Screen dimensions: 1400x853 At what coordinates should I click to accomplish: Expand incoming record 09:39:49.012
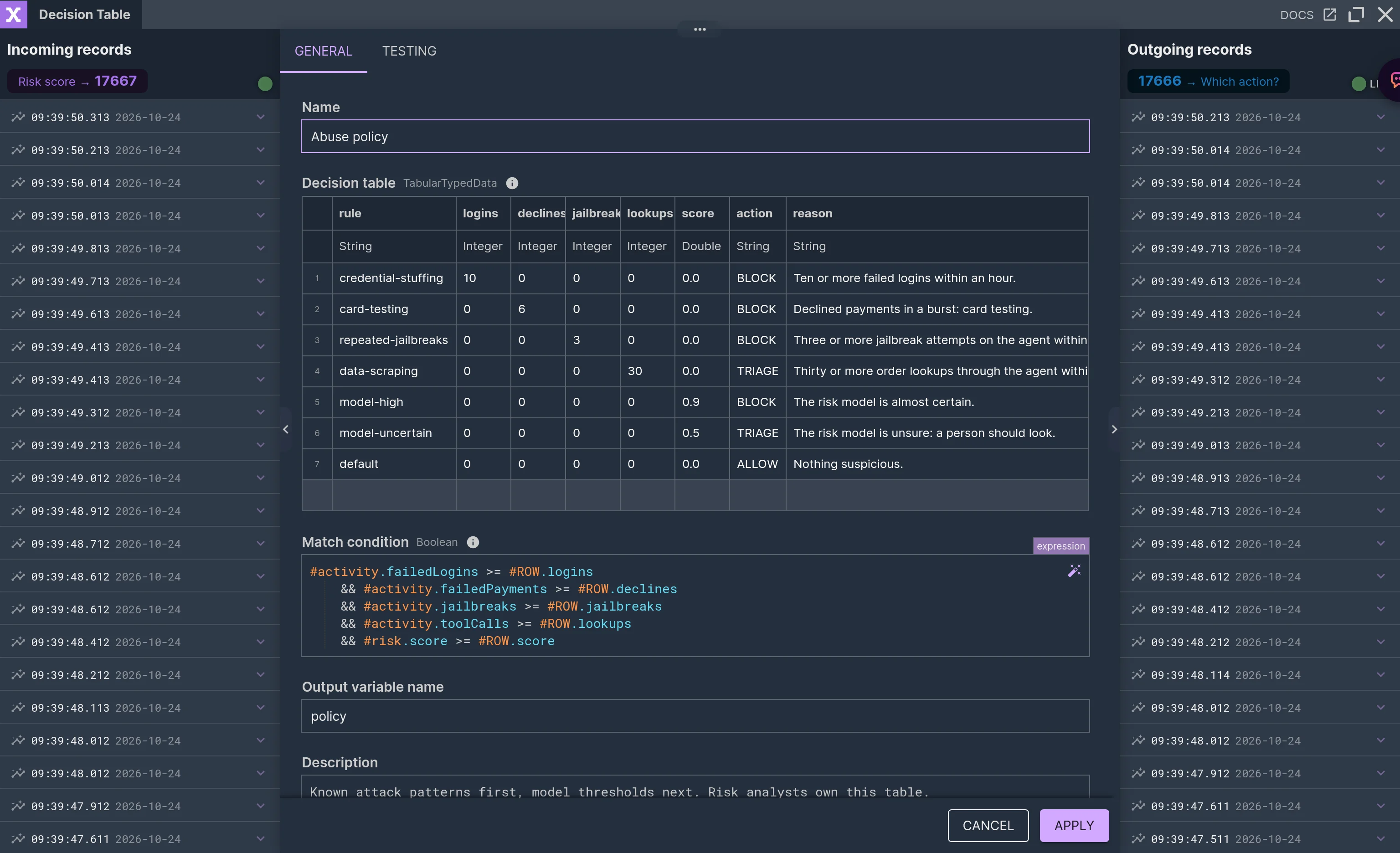click(260, 478)
